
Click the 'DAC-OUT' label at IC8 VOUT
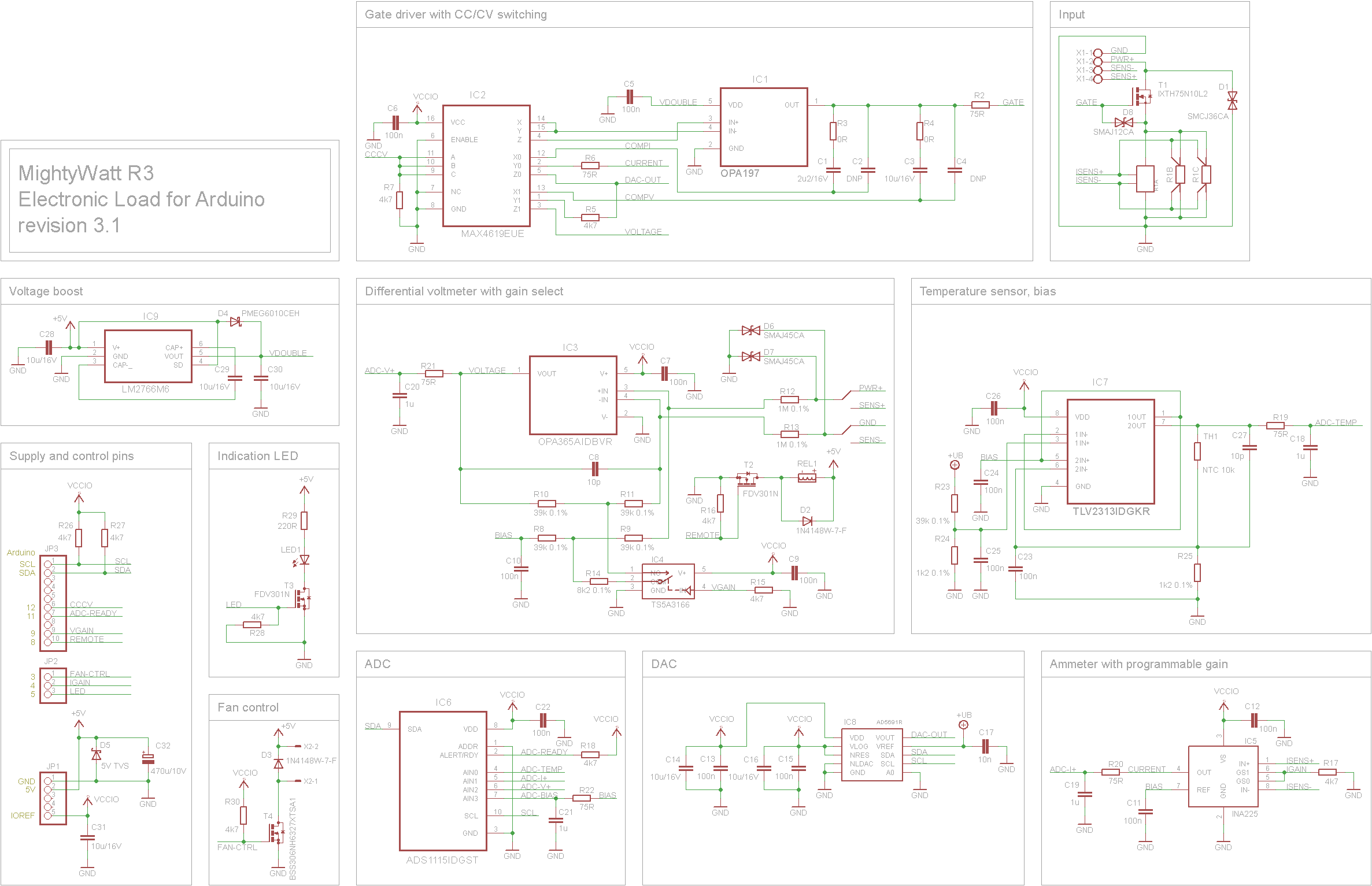click(x=929, y=735)
